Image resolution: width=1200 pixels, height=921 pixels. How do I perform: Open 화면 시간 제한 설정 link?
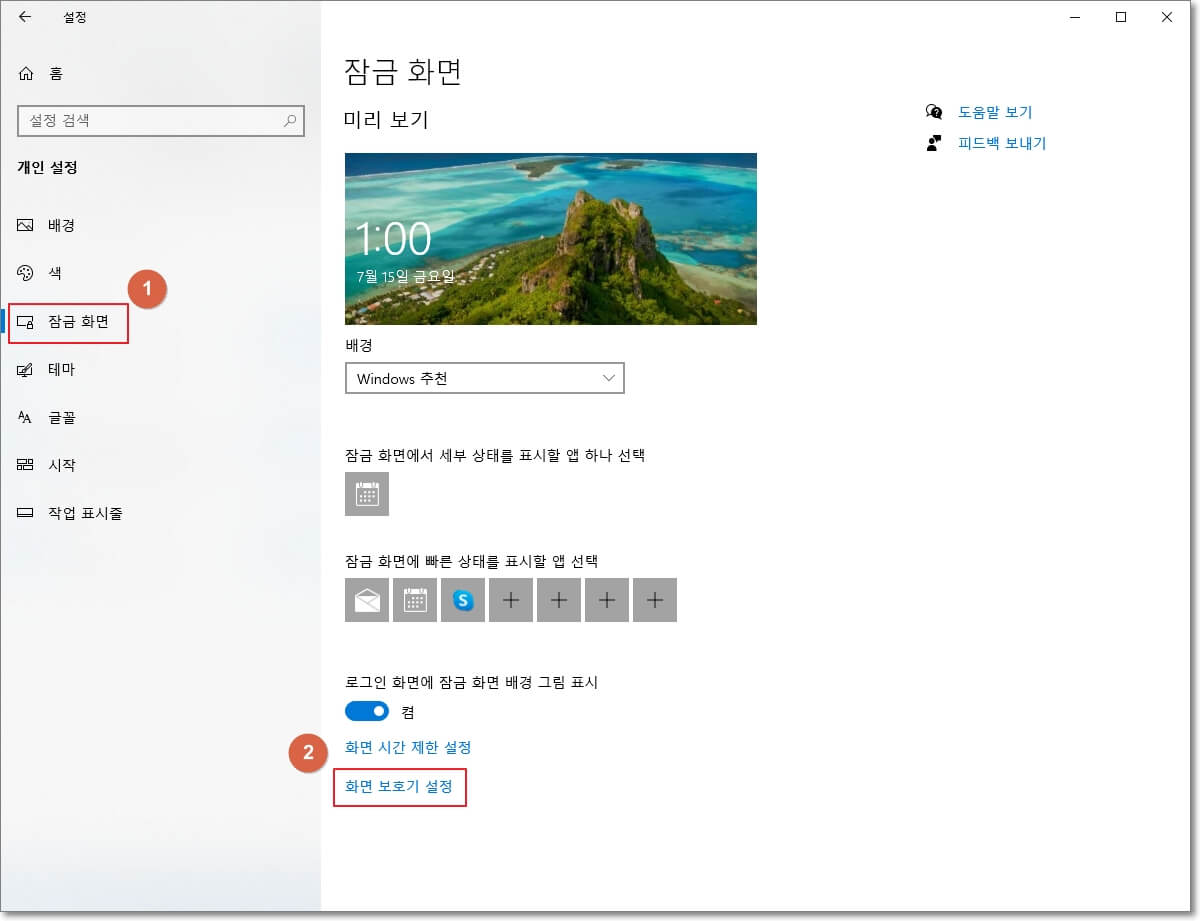409,746
